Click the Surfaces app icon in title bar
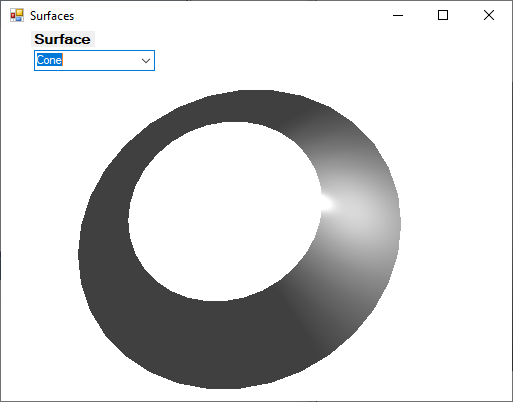Screen dimensions: 513x402 pos(17,15)
